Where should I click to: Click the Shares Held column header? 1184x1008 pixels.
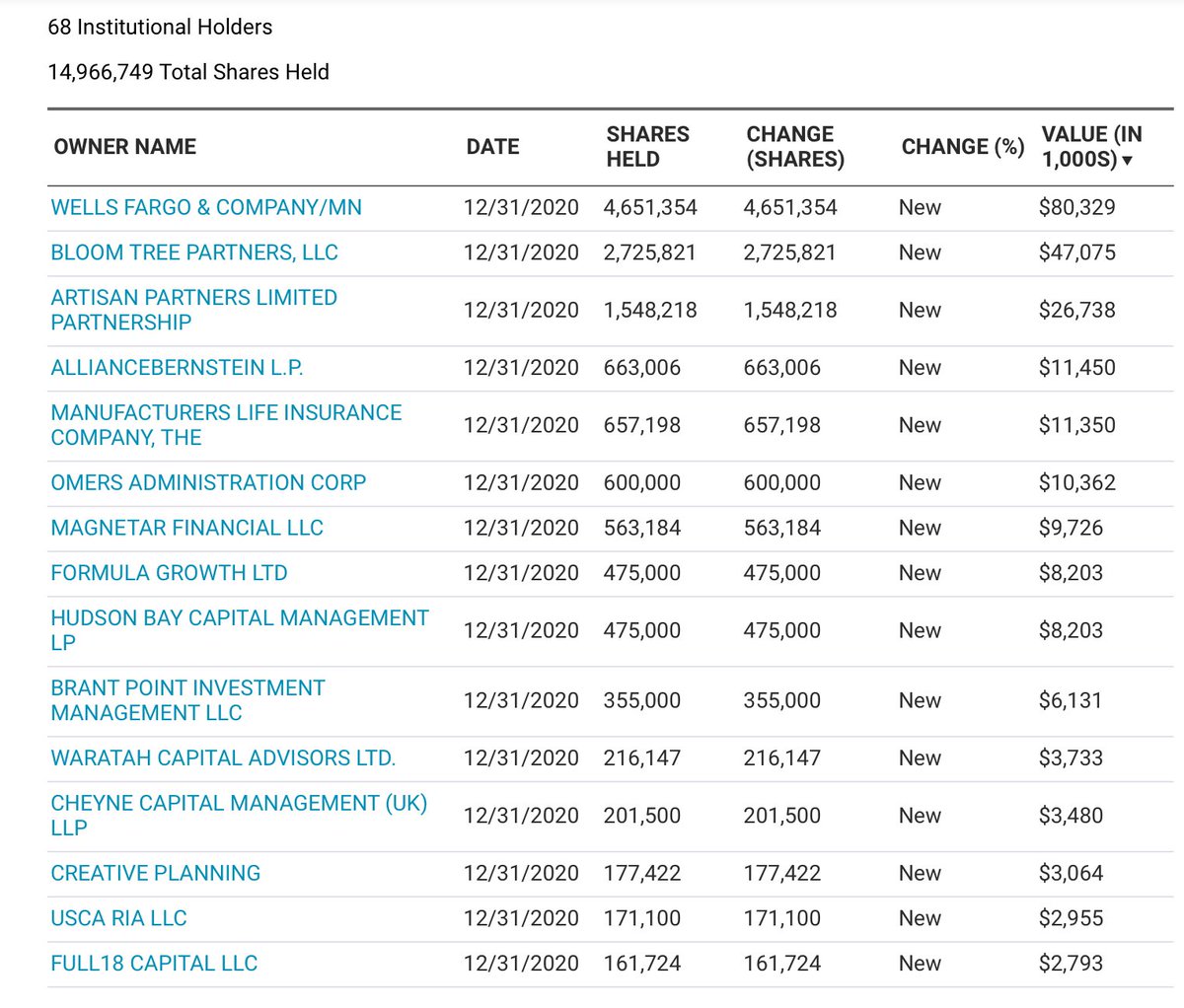(648, 147)
